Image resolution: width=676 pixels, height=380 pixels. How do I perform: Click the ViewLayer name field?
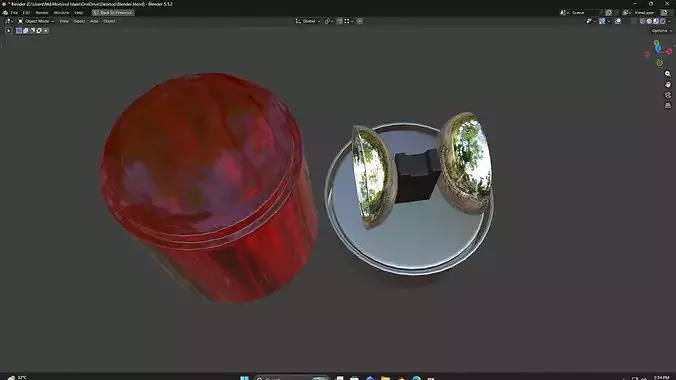click(645, 13)
